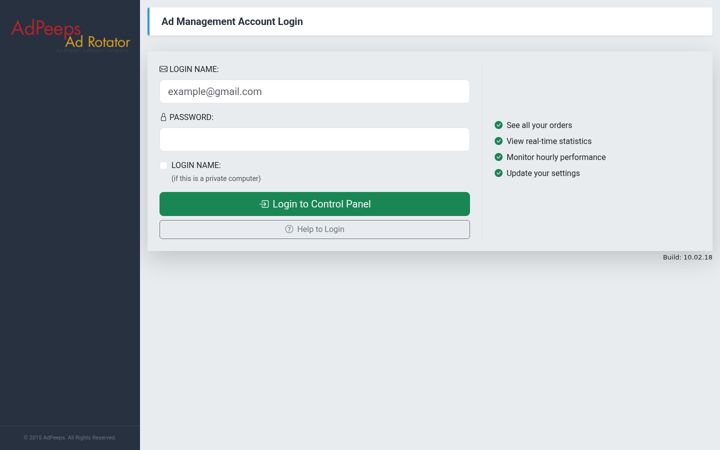Click the checkmark icon next to Update your settings
Screen dimensions: 720x450
point(498,173)
